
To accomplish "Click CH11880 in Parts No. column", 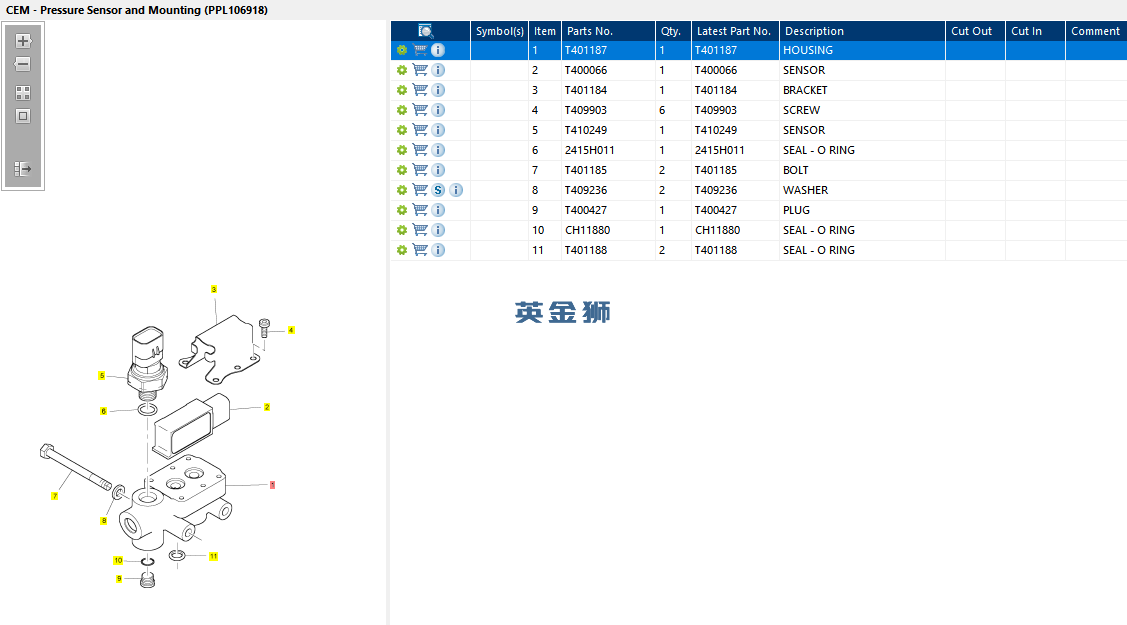I will pos(587,230).
